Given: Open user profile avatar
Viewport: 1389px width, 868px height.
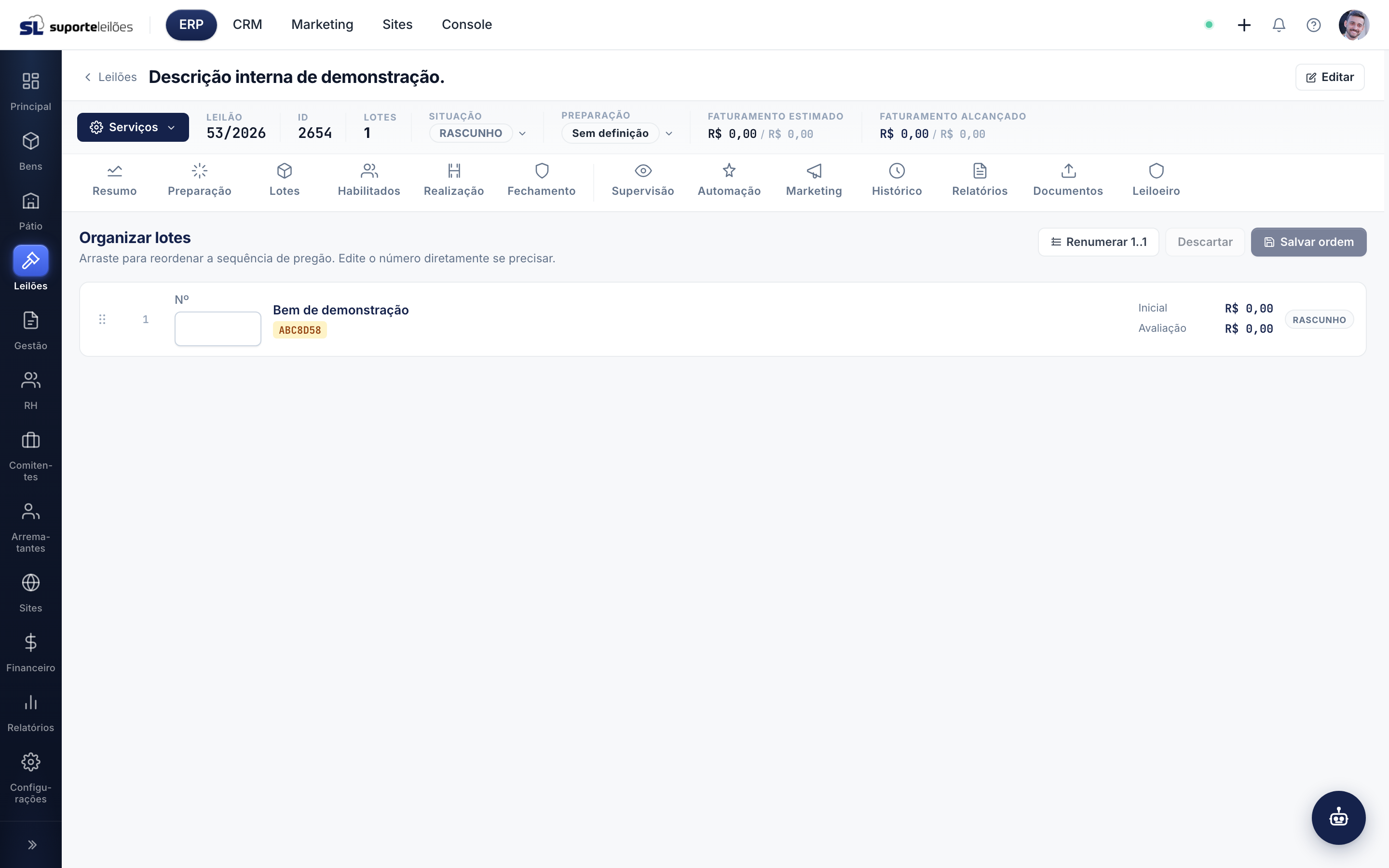Looking at the screenshot, I should click(1353, 25).
